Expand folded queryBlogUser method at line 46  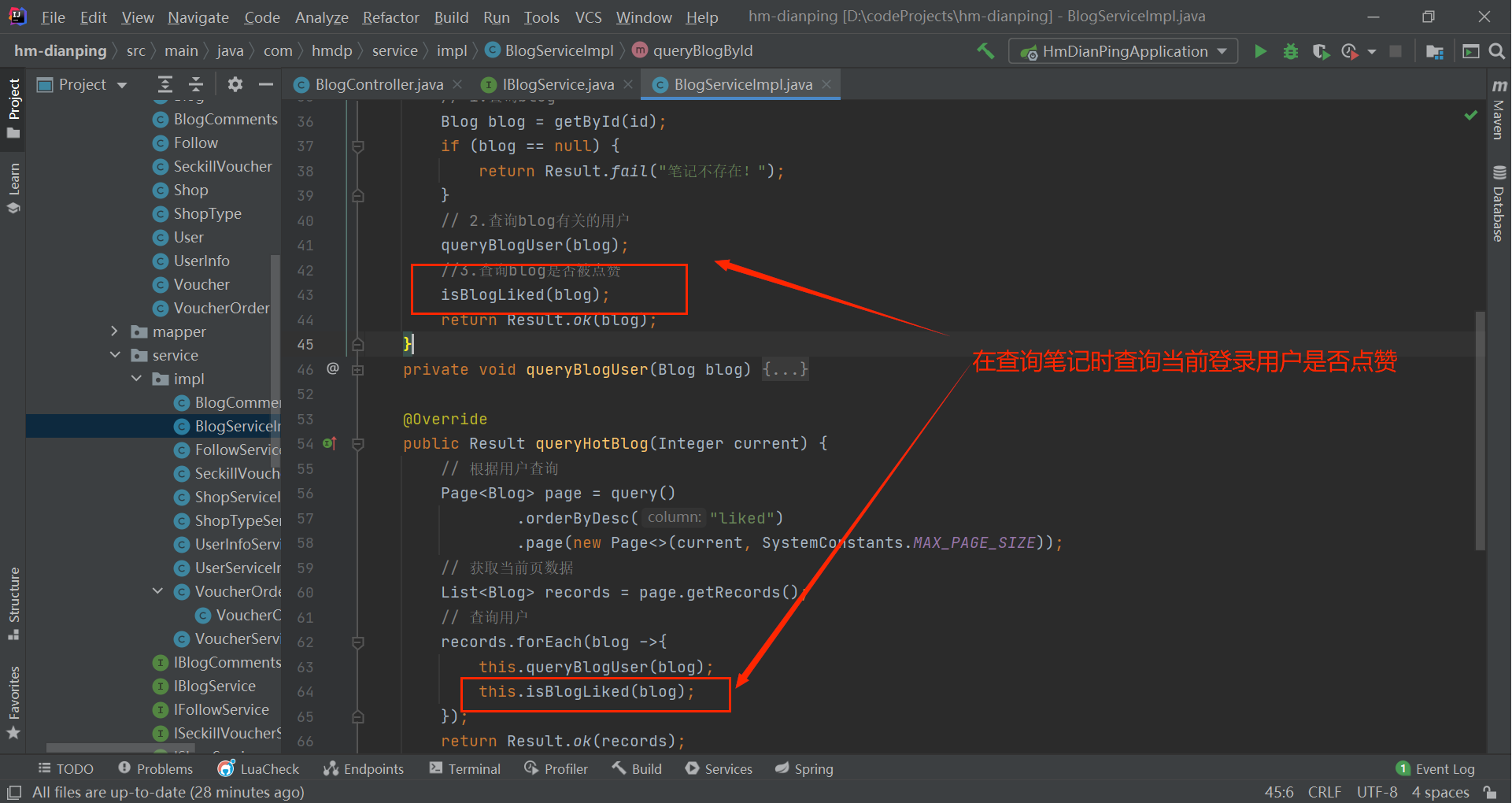(357, 370)
